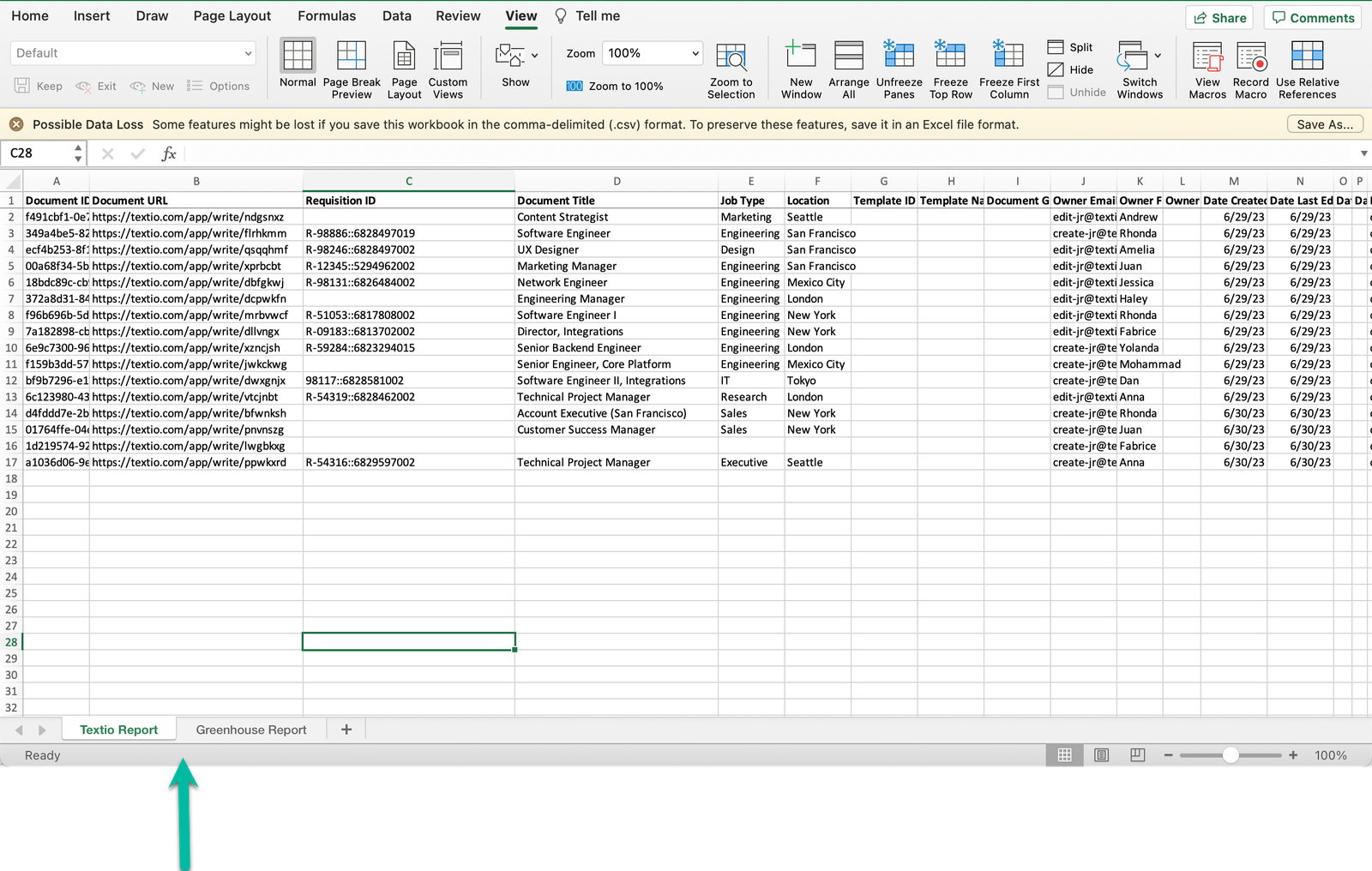Open the Page Layout tab
Image resolution: width=1372 pixels, height=871 pixels.
pos(232,15)
